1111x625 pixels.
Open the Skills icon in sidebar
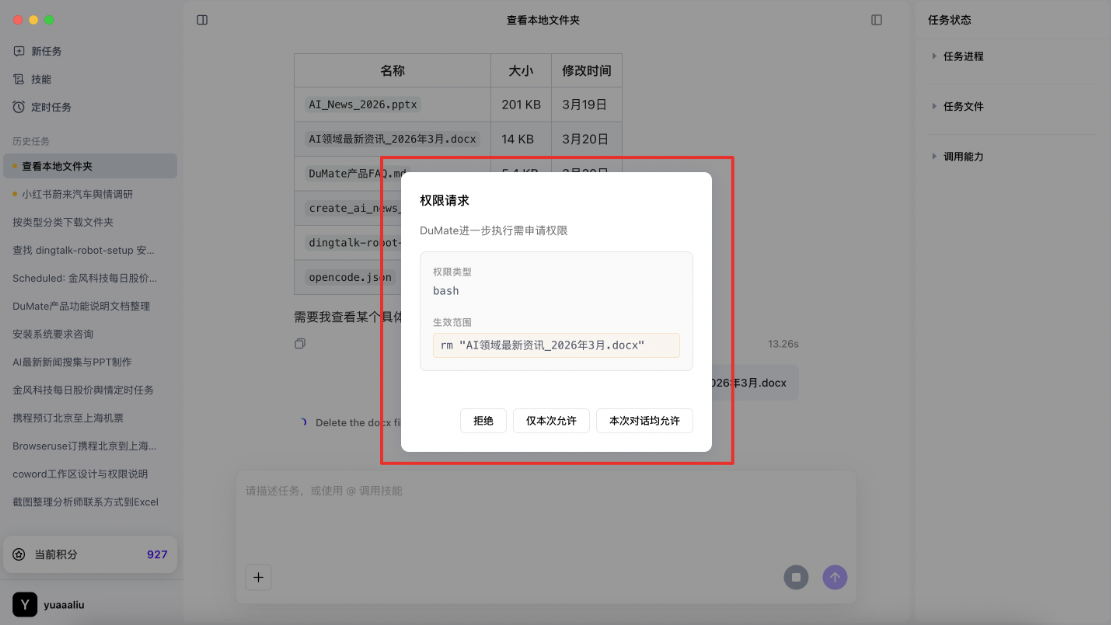(19, 79)
